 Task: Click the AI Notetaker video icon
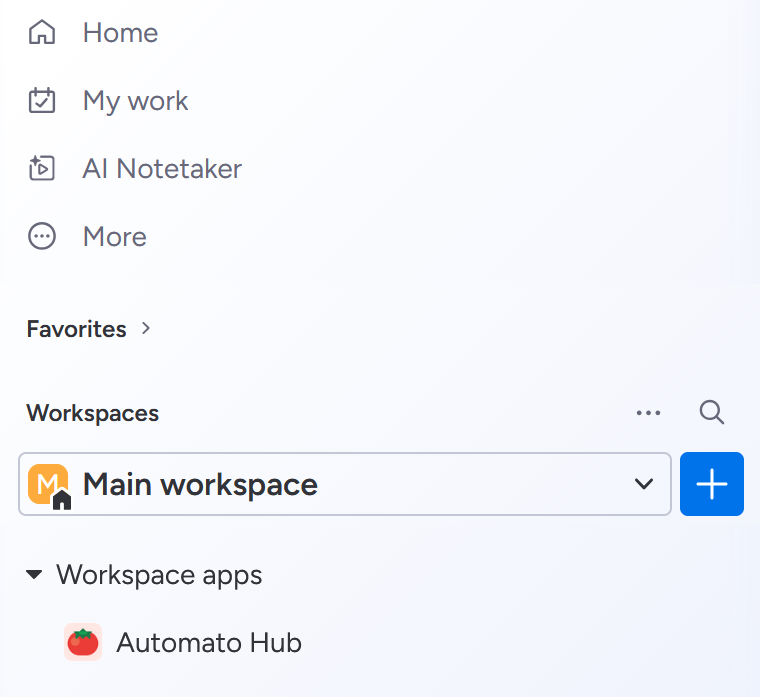point(42,169)
